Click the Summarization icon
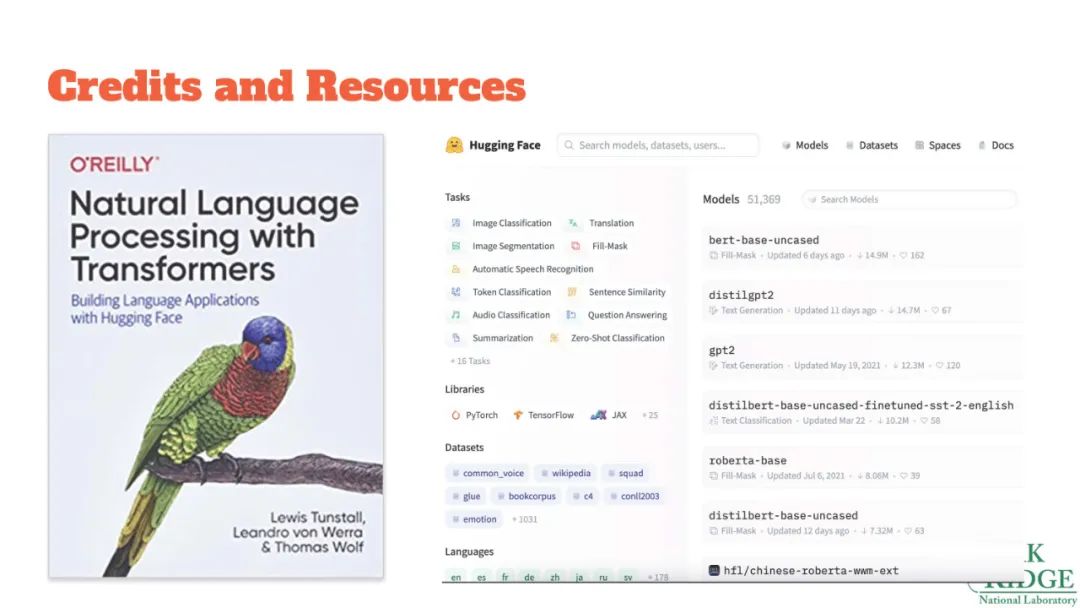1080x608 pixels. (456, 338)
